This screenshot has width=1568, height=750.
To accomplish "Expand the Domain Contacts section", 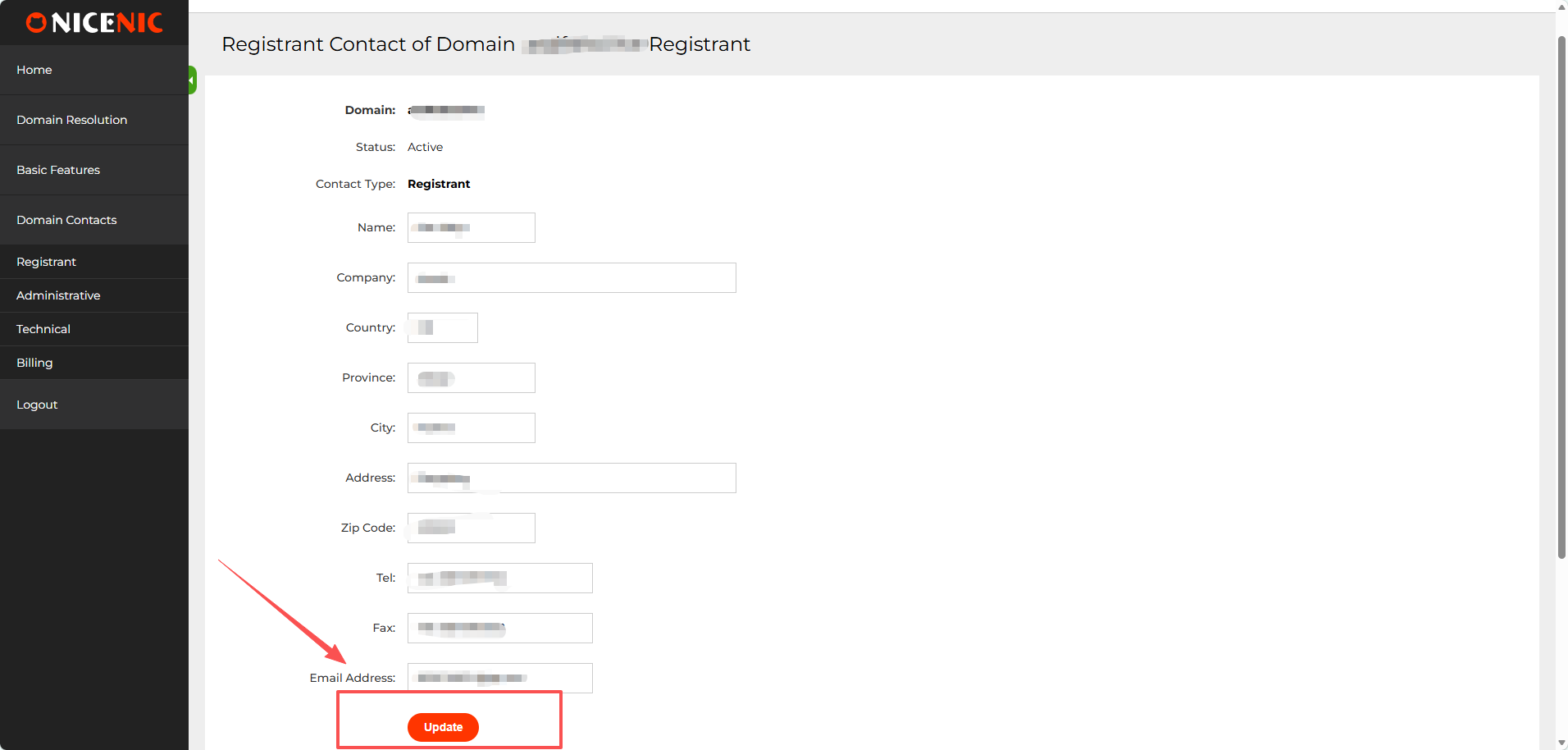I will click(x=66, y=220).
